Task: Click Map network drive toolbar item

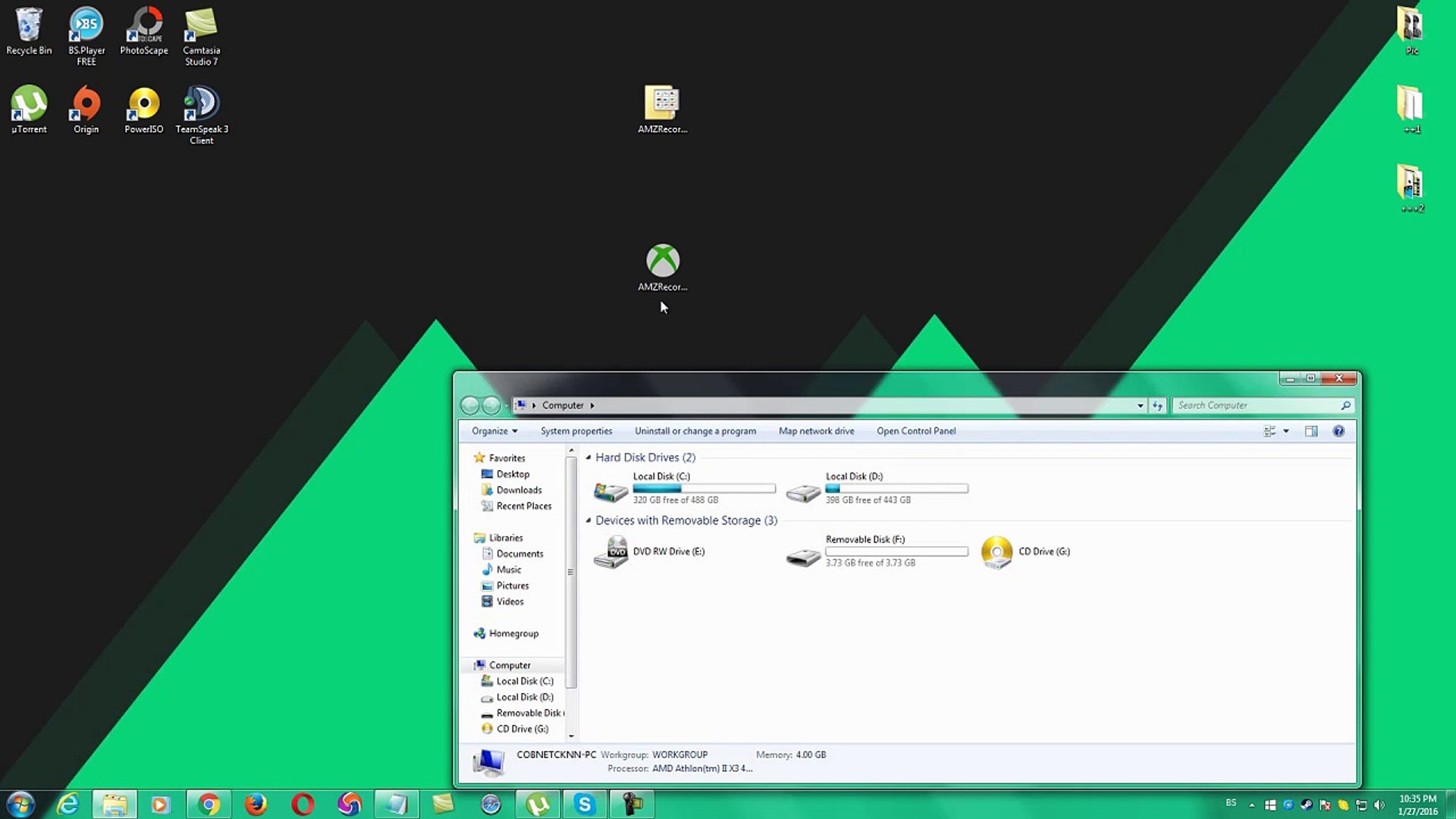Action: 816,431
